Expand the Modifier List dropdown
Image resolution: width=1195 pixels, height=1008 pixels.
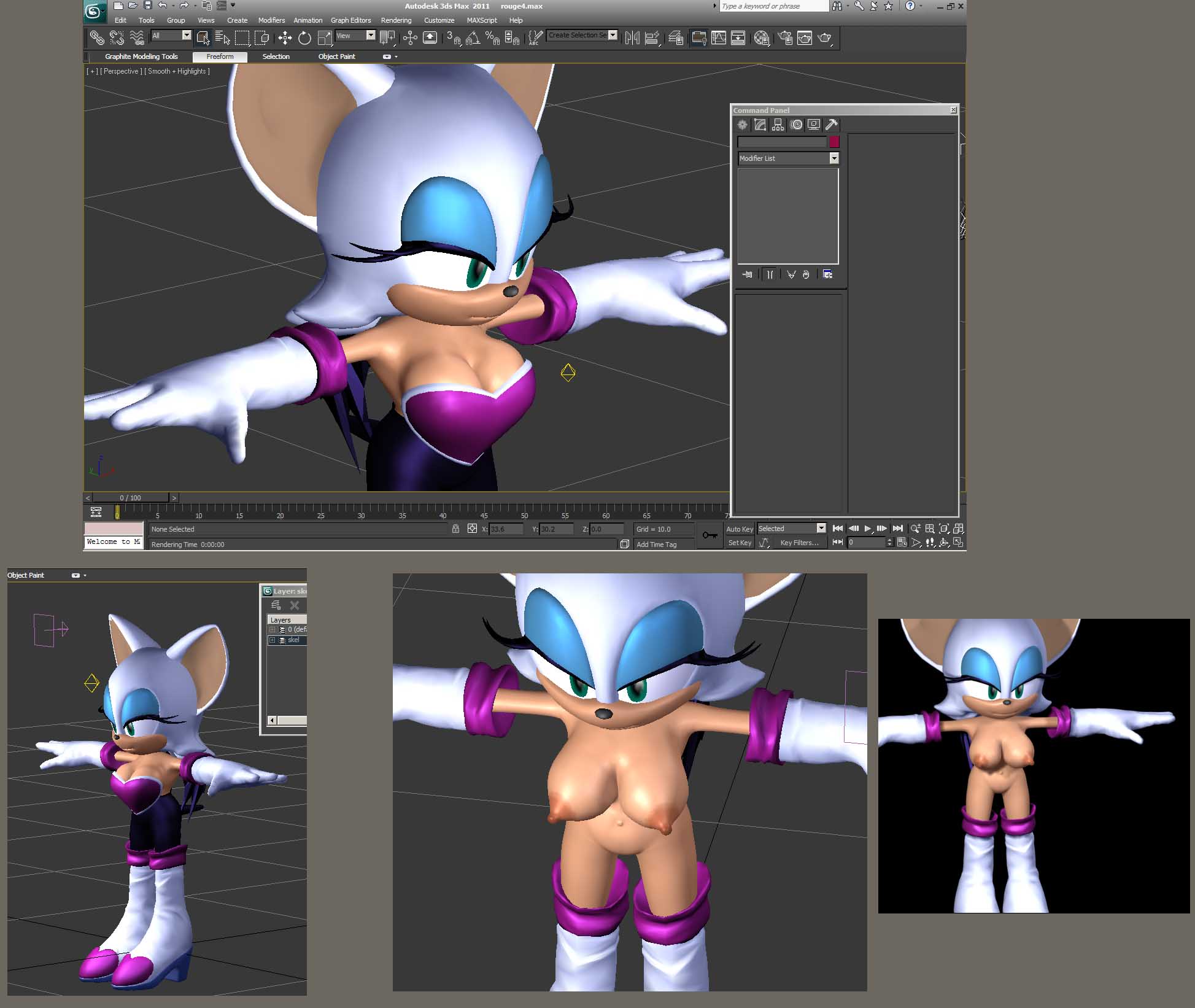pos(833,158)
